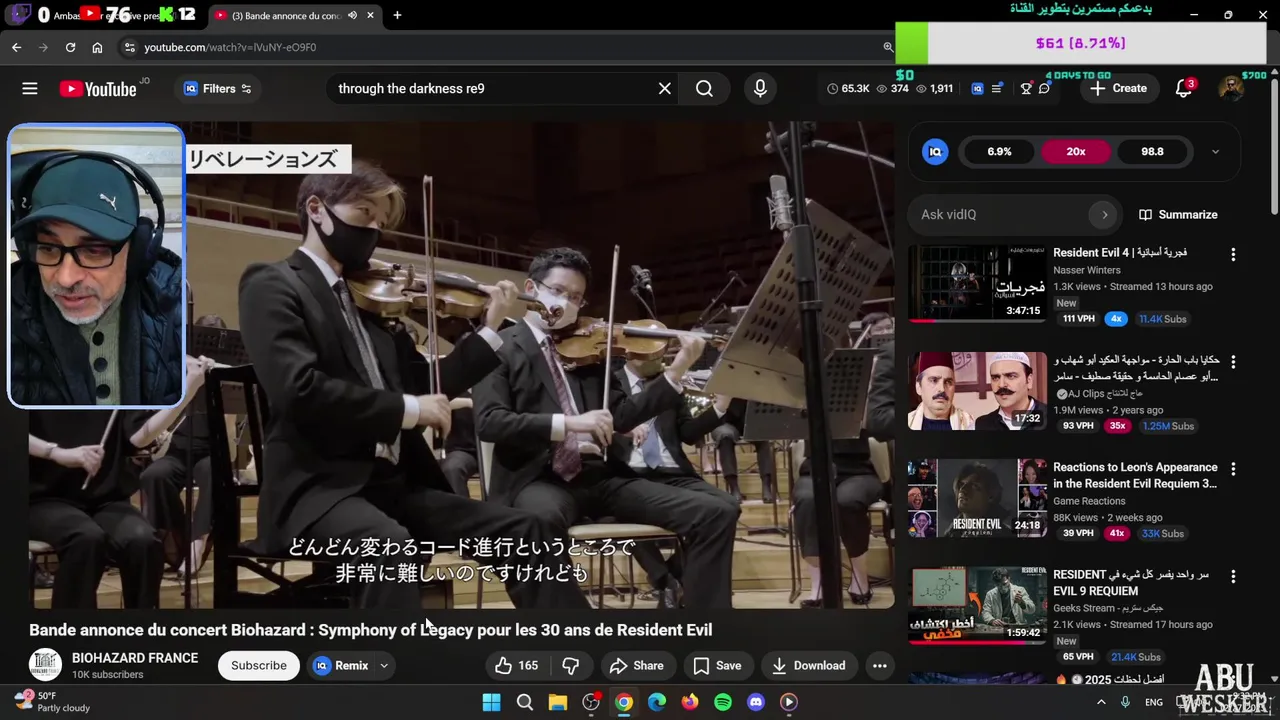Screen dimensions: 1280x720
Task: Select the 98.8 score pill
Action: click(x=1152, y=152)
